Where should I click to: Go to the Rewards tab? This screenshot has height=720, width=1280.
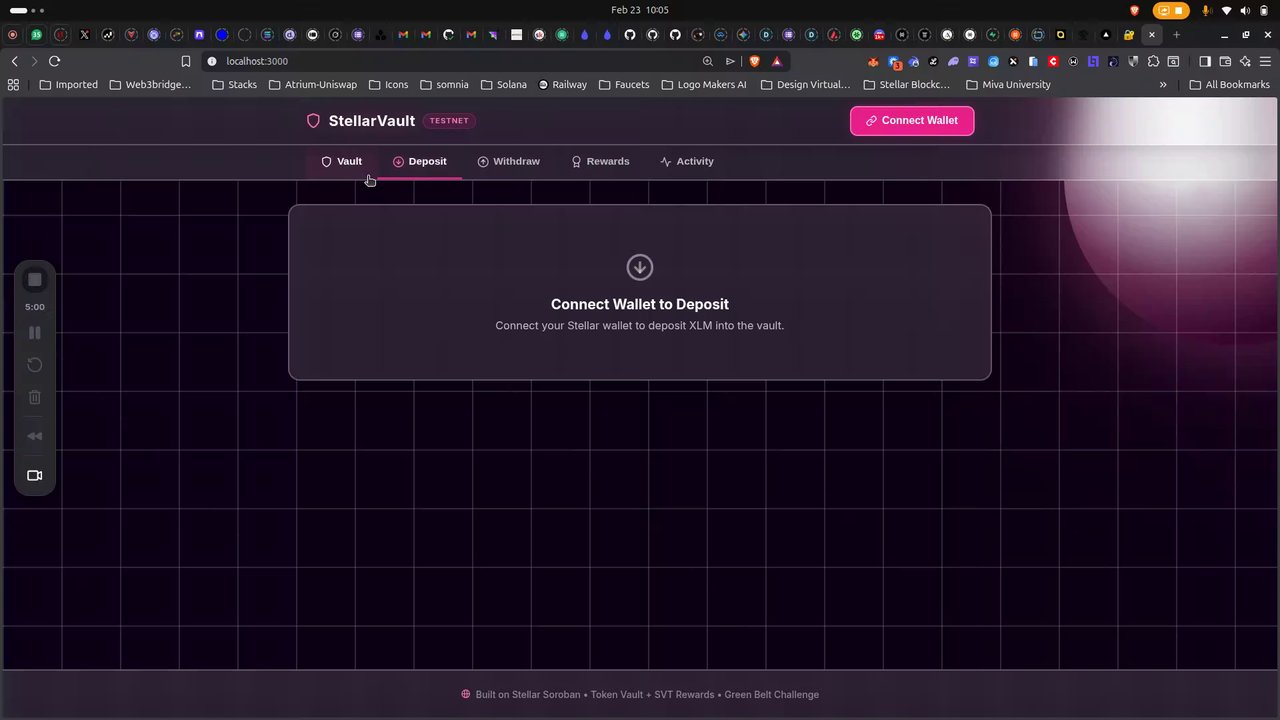click(x=600, y=161)
